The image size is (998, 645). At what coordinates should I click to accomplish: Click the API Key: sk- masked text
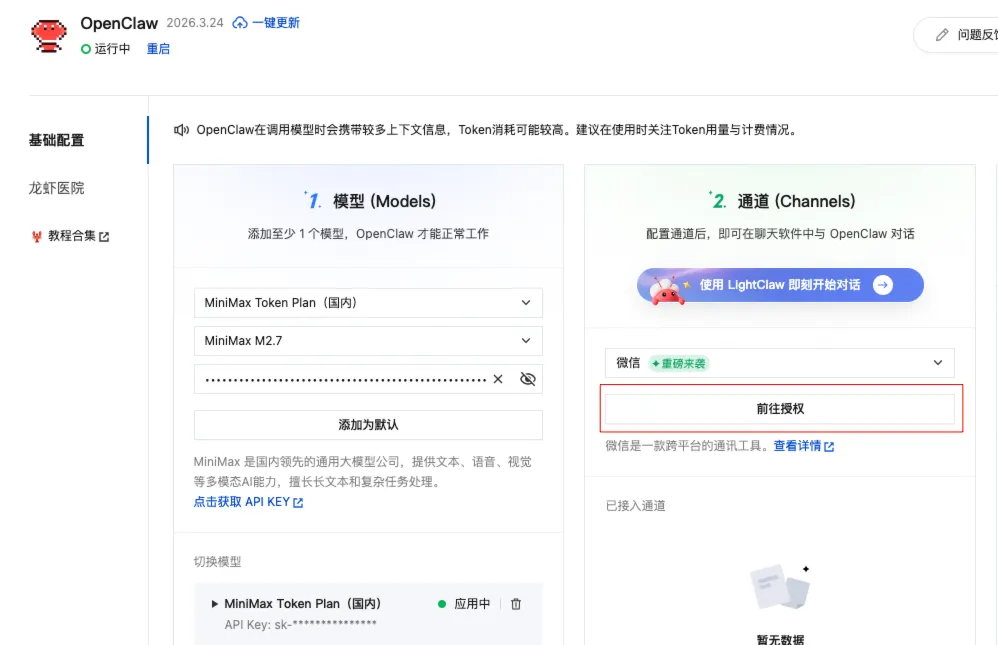click(x=300, y=625)
